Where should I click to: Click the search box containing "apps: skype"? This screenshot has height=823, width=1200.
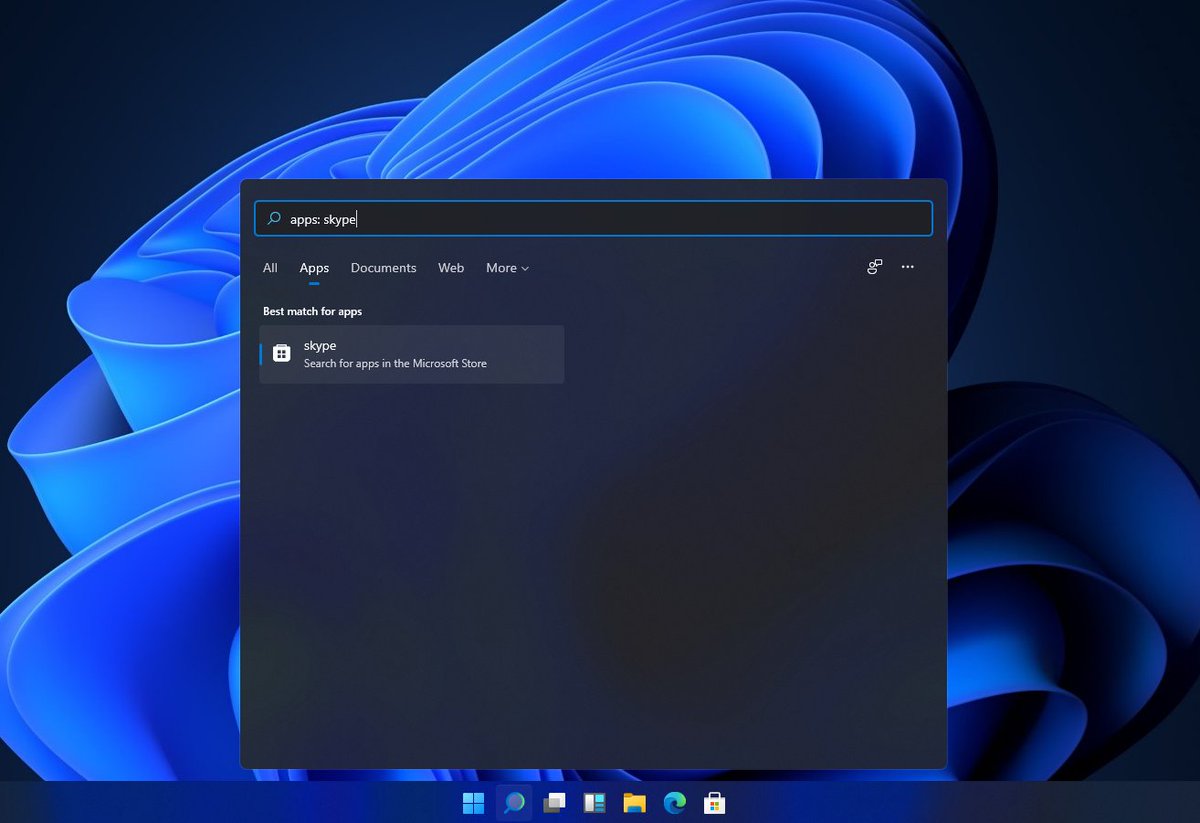[x=593, y=219]
